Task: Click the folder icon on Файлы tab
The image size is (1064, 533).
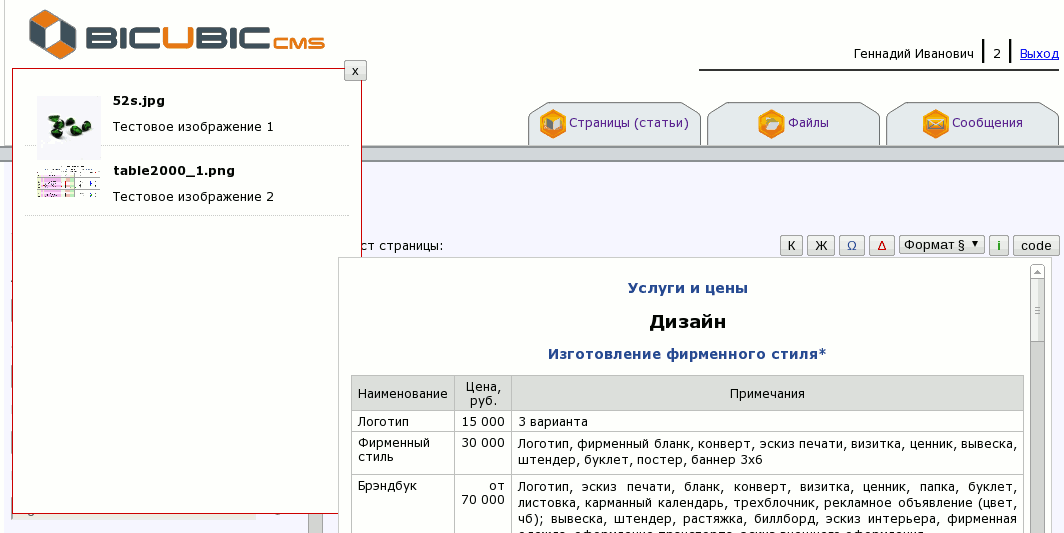Action: (x=771, y=124)
